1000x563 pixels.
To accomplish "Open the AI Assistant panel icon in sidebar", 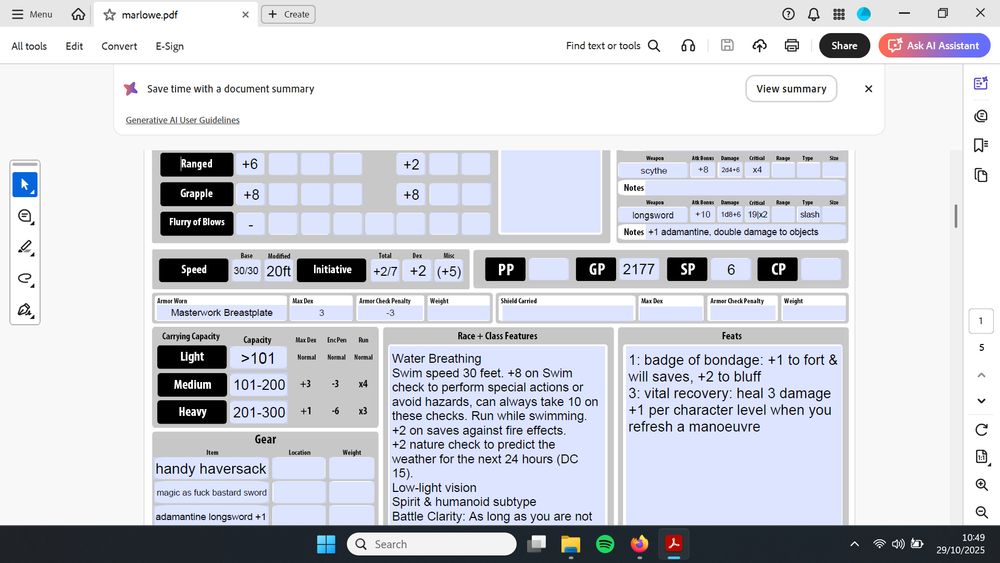I will [x=981, y=83].
